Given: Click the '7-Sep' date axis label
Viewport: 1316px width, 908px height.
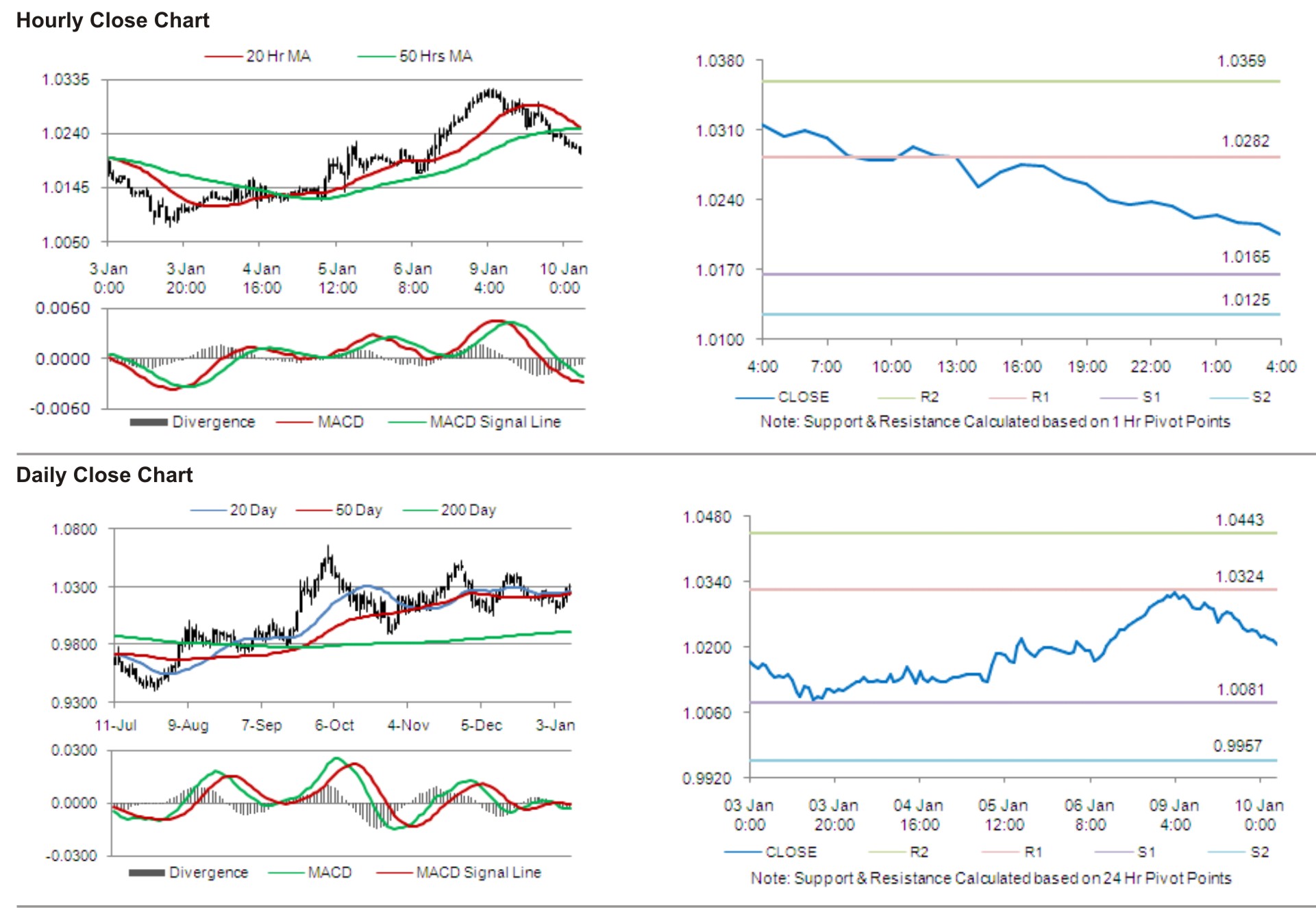Looking at the screenshot, I should (x=262, y=725).
